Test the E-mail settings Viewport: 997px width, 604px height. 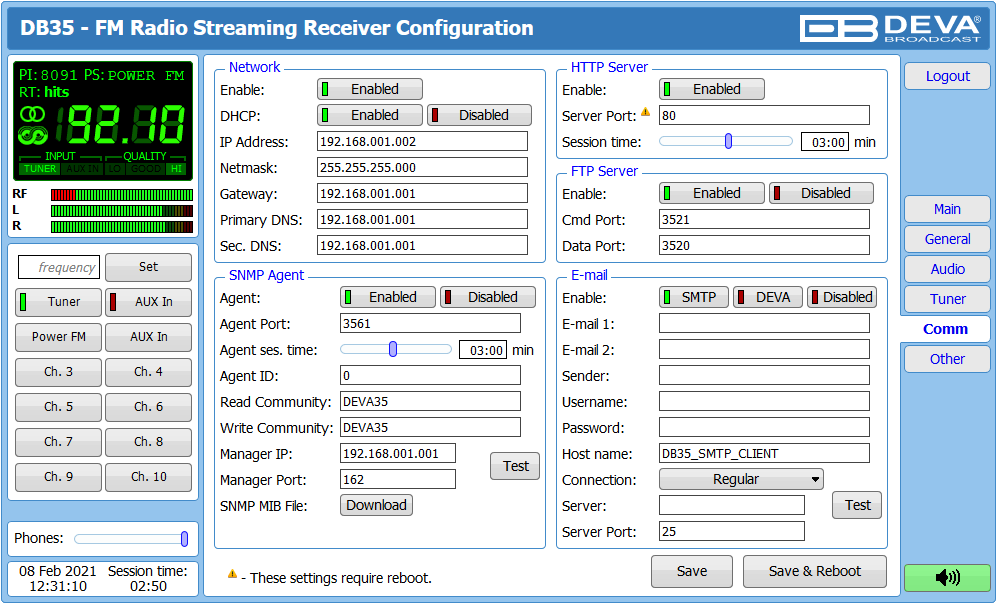(857, 505)
